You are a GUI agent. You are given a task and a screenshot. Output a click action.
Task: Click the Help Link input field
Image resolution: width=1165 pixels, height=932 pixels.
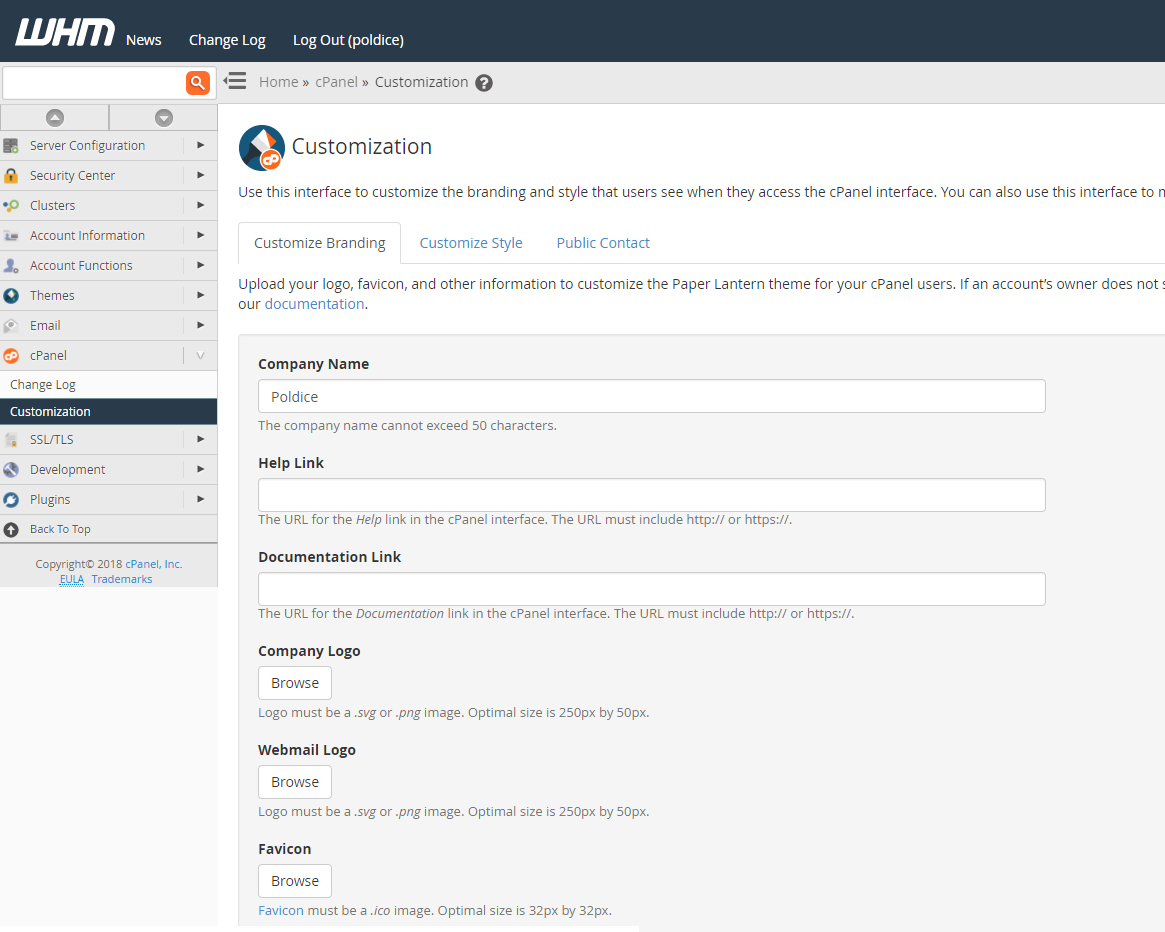pos(652,495)
